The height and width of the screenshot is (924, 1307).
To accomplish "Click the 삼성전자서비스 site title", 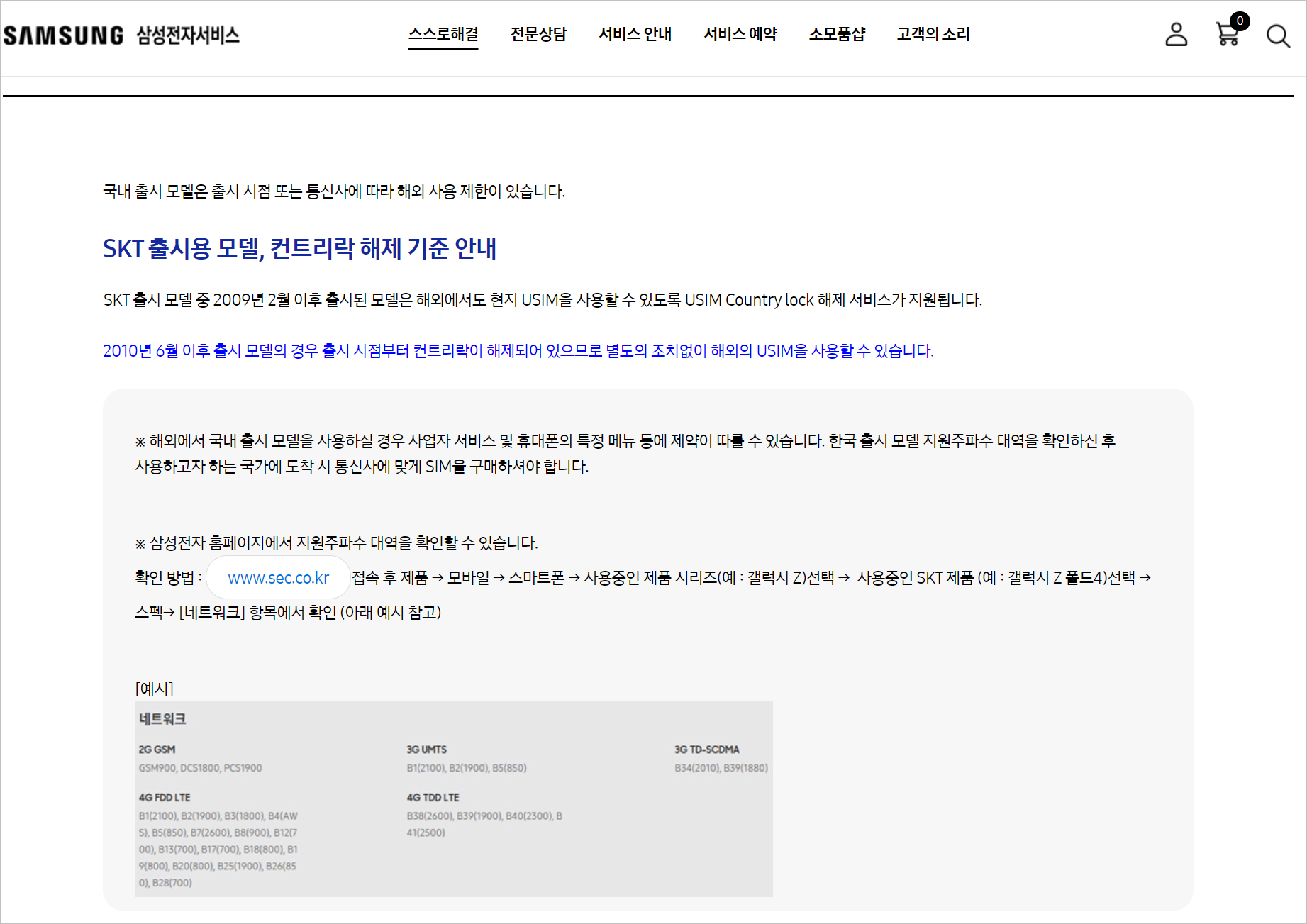I will click(x=188, y=35).
